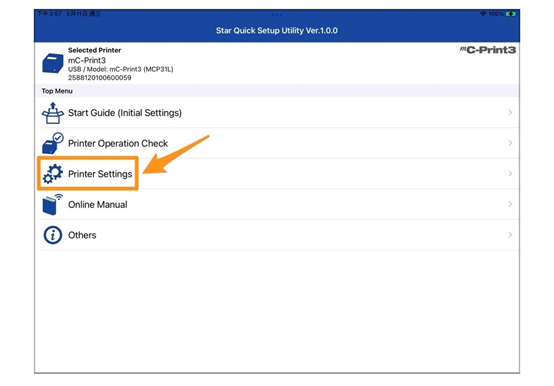This screenshot has width=554, height=386.
Task: Expand Start Guide row chevron
Action: point(510,112)
